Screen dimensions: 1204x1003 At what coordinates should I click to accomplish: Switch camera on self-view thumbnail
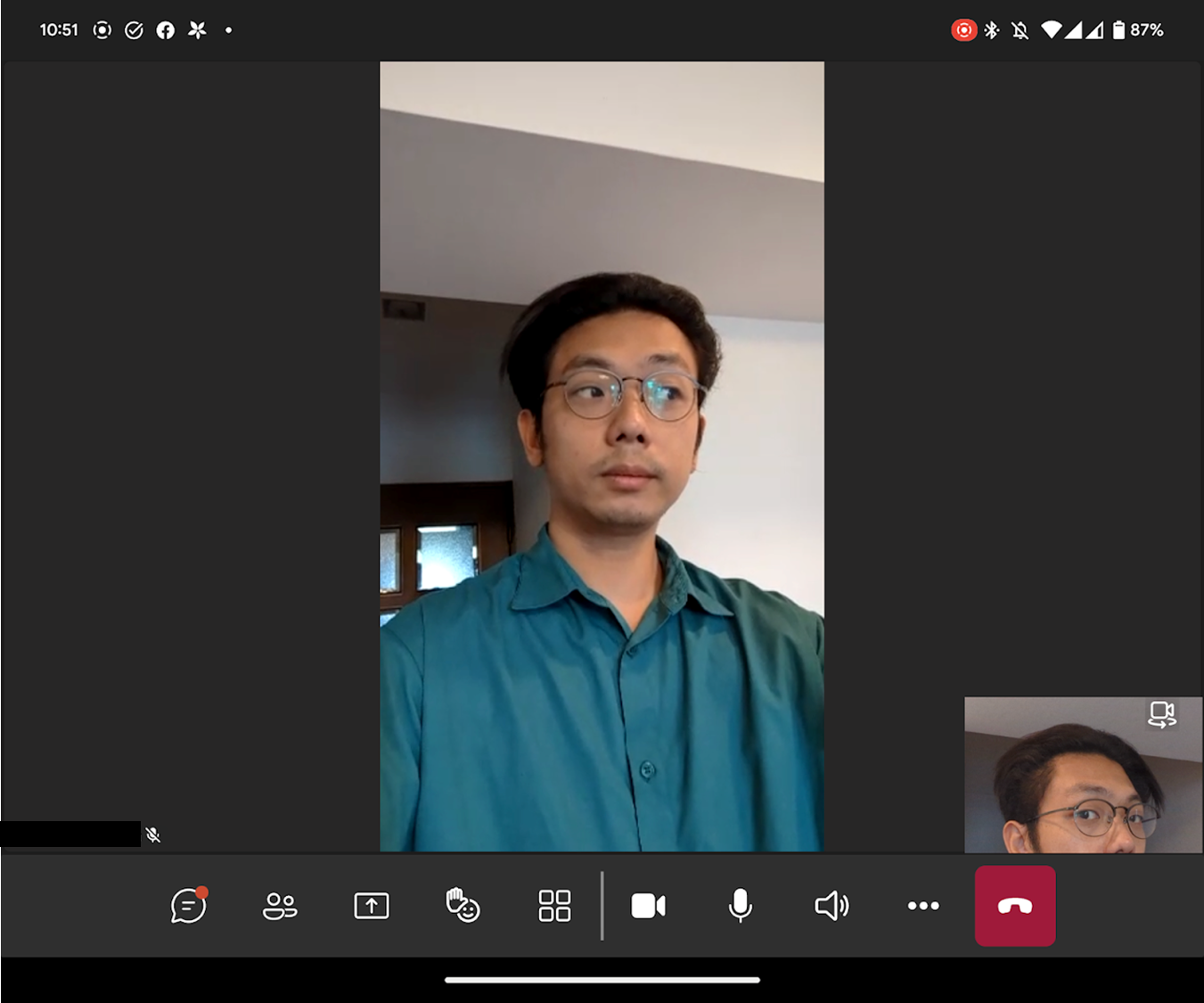pos(1162,714)
